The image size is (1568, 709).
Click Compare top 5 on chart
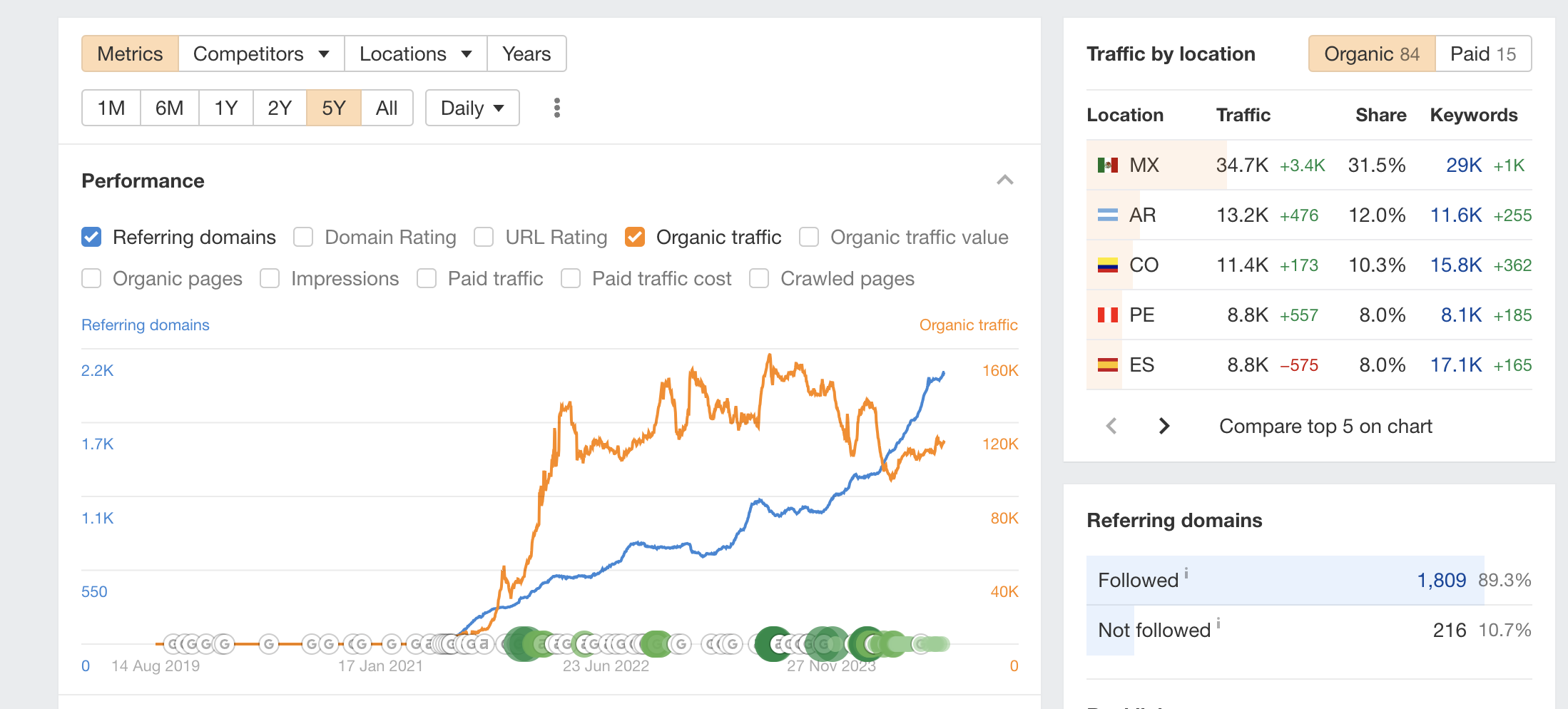(x=1325, y=426)
